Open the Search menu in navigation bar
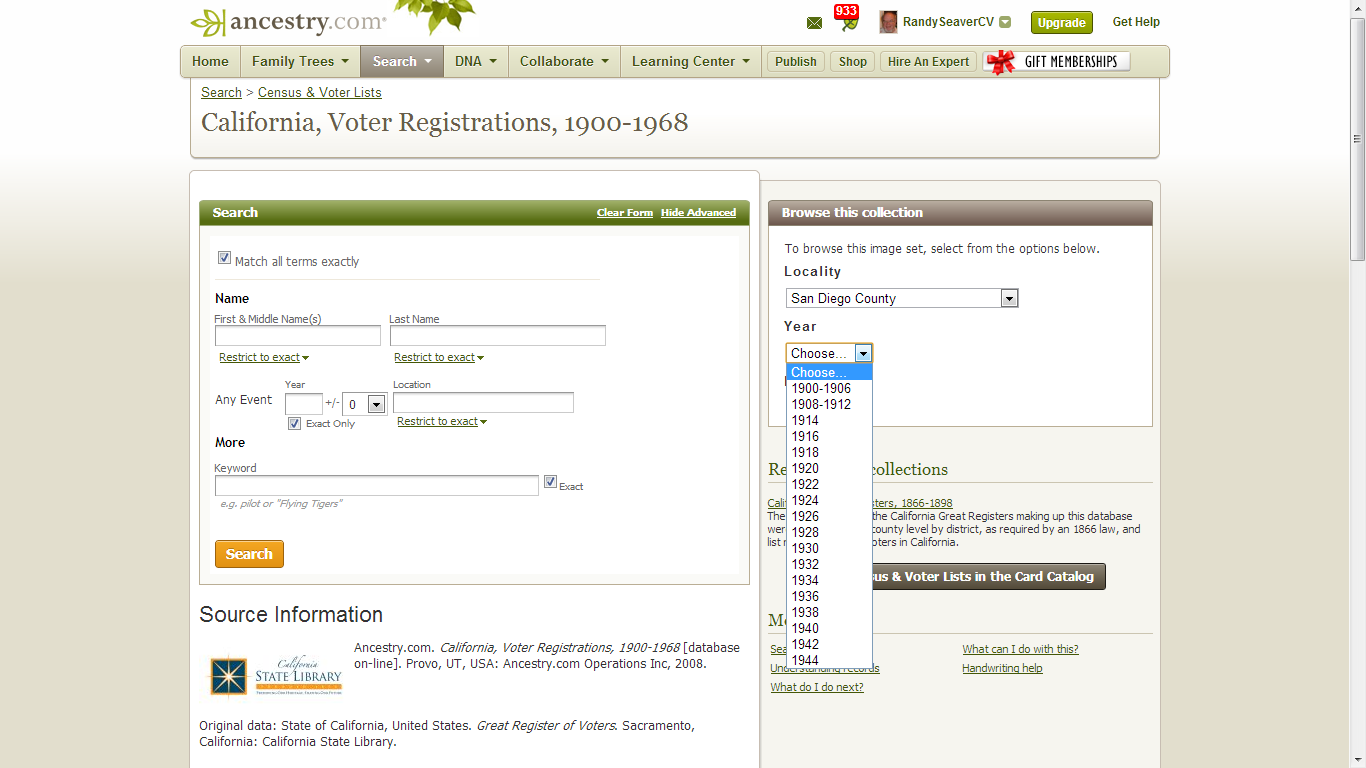This screenshot has width=1366, height=768. click(402, 61)
